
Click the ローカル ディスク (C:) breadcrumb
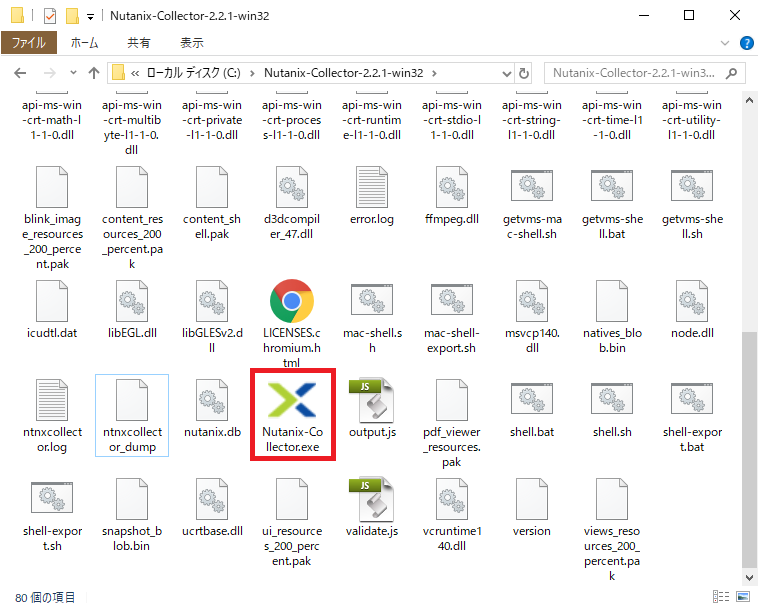[x=193, y=73]
